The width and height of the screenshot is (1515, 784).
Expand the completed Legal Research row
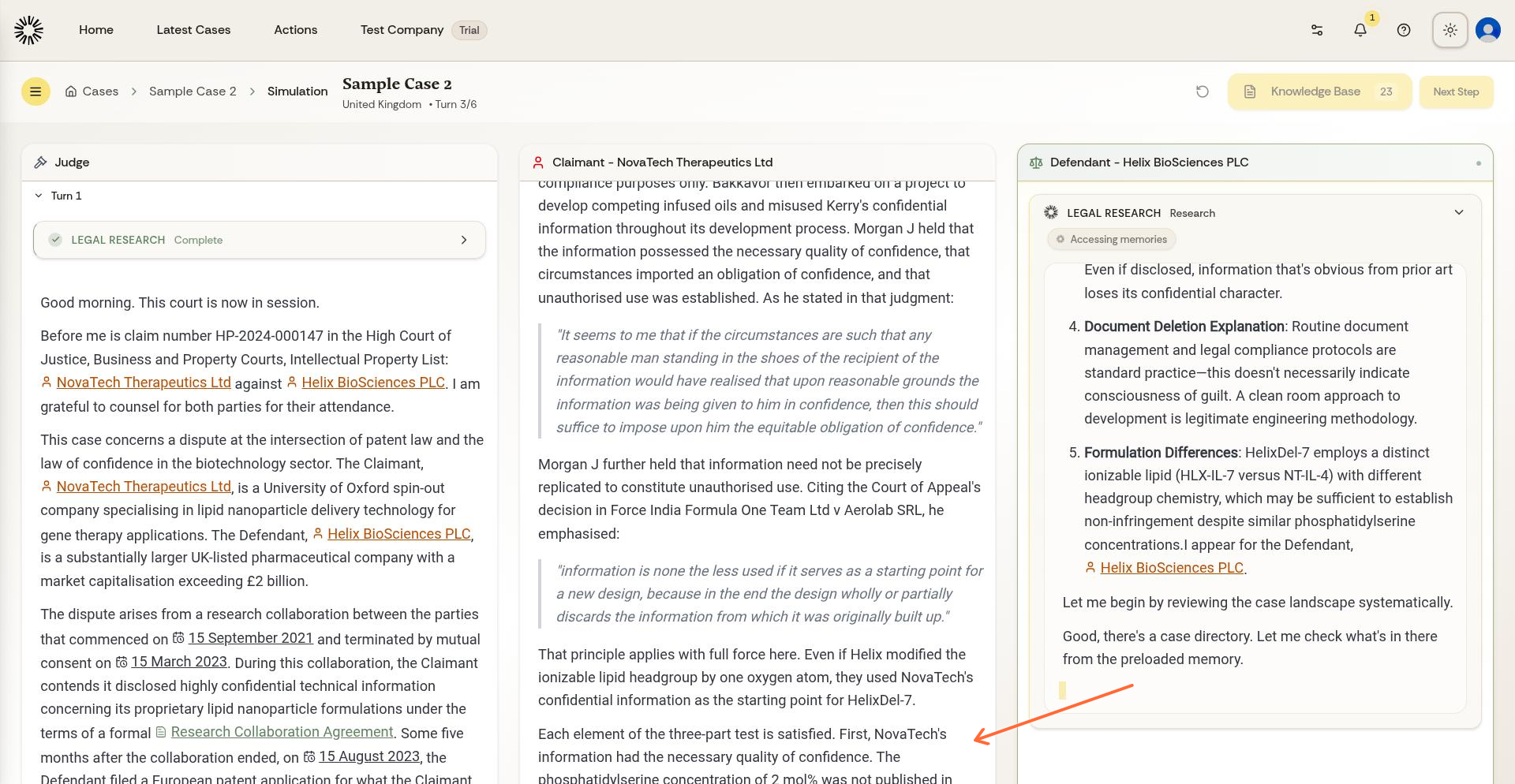coord(463,240)
